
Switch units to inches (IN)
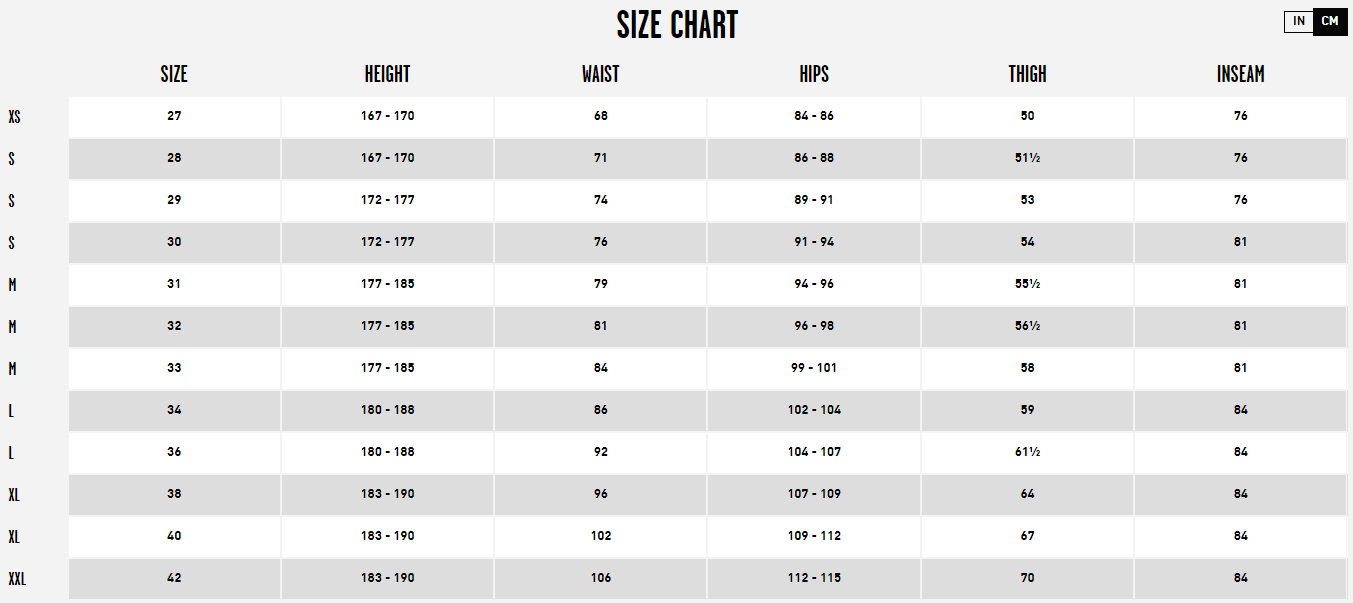1299,21
